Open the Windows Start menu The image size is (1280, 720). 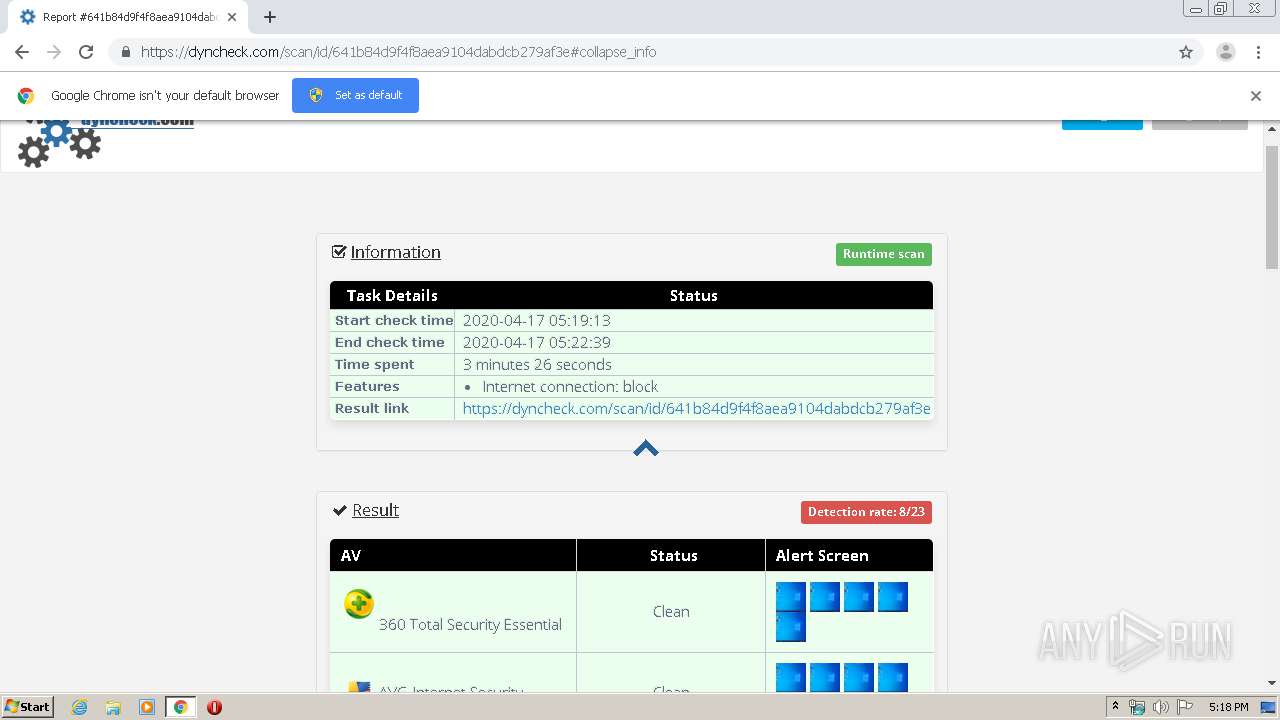(x=27, y=706)
